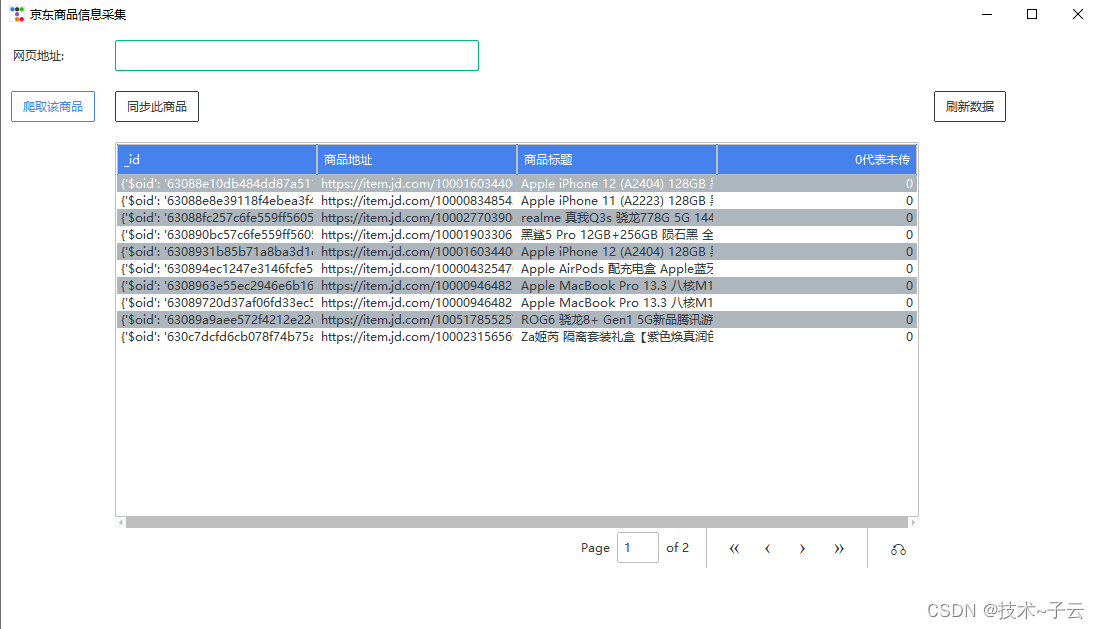Go to the first page of results
The height and width of the screenshot is (629, 1099).
734,549
